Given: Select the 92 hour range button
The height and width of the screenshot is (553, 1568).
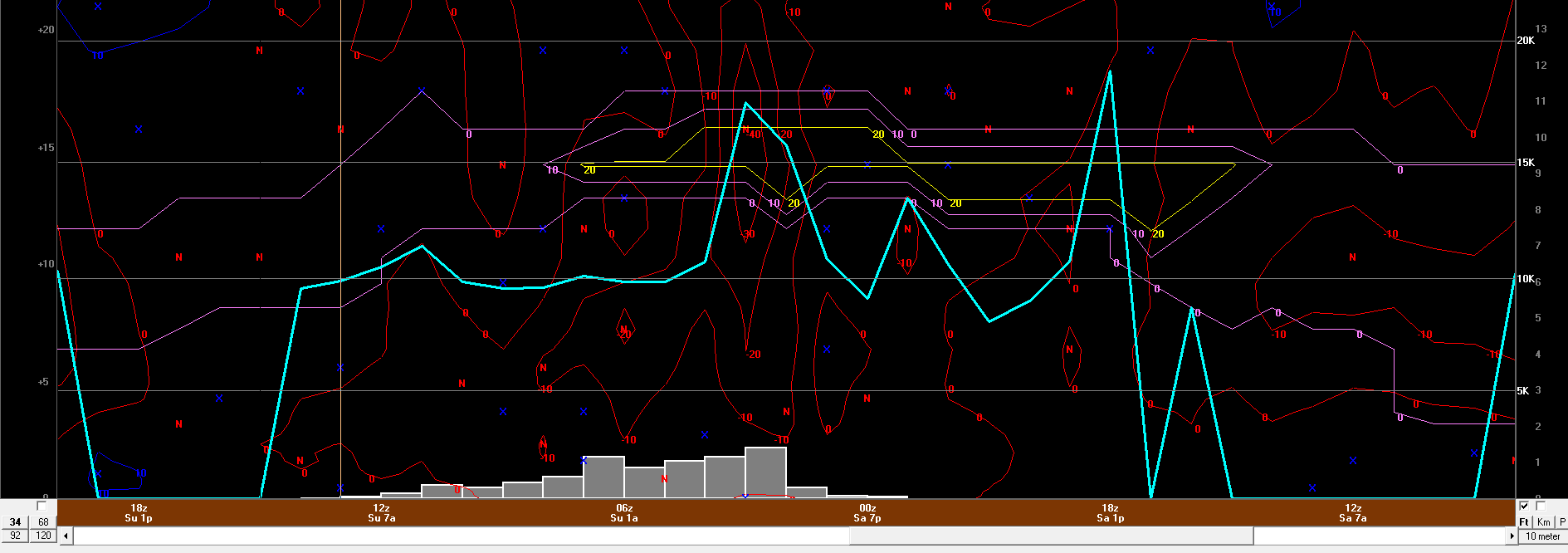Looking at the screenshot, I should 15,536.
